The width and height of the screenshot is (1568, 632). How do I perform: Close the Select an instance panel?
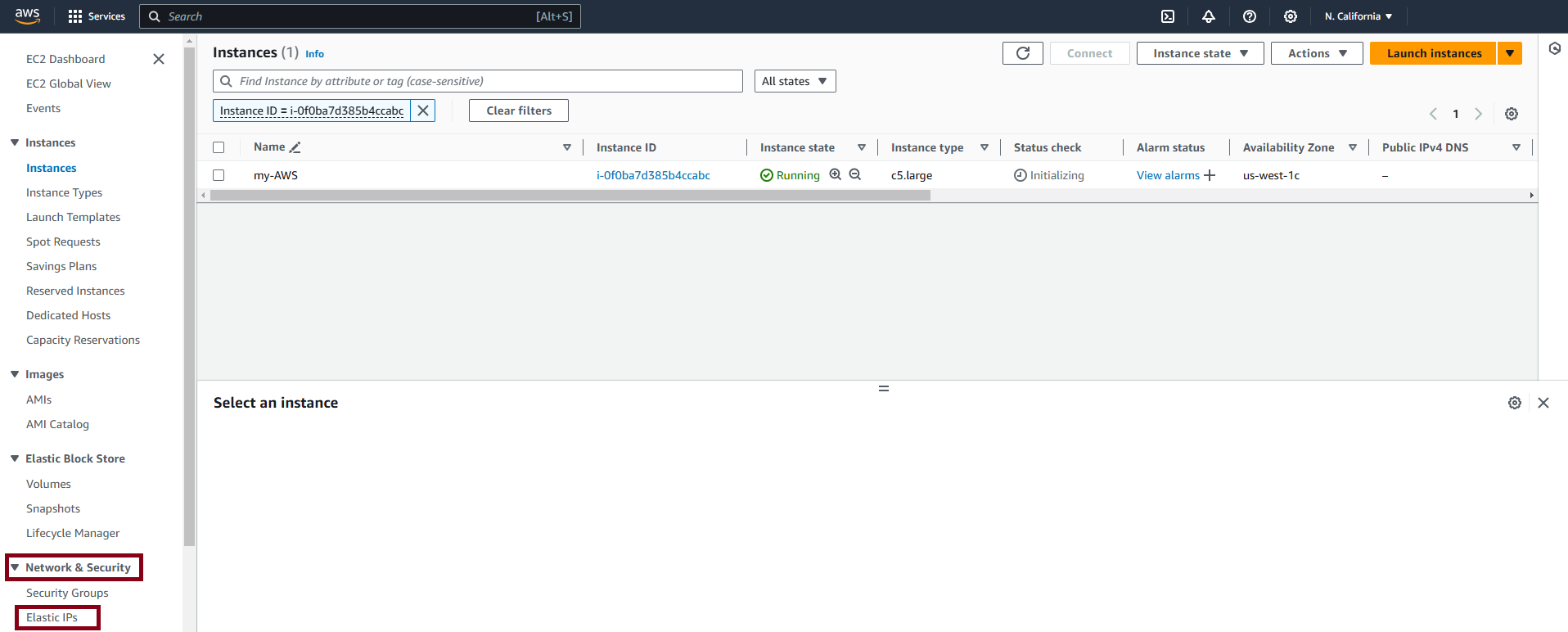pos(1543,403)
